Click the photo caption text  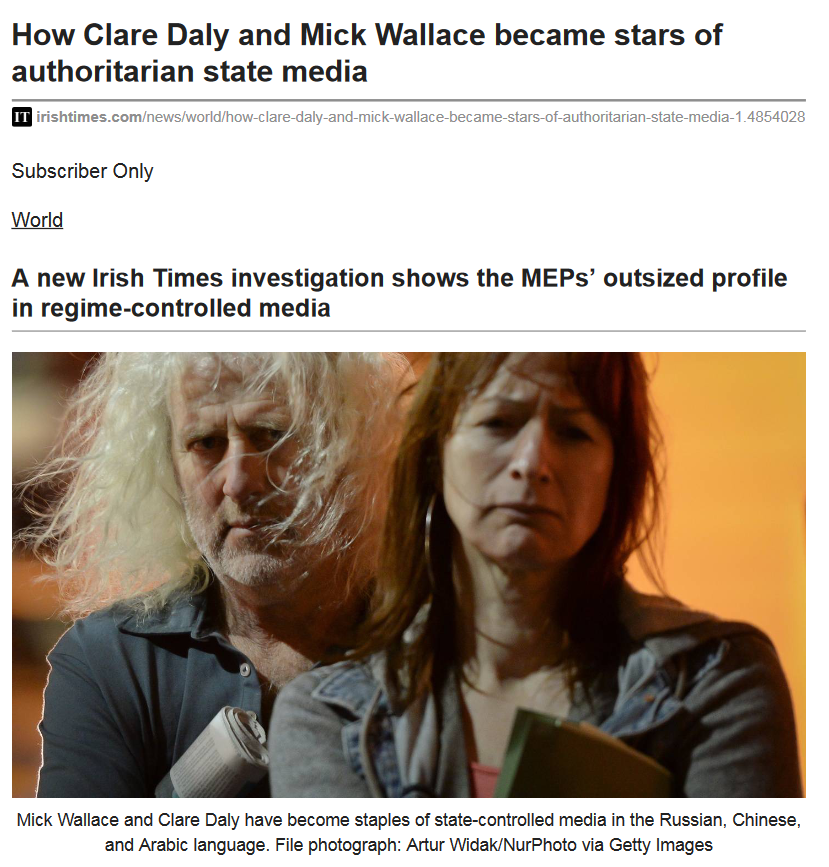coord(409,832)
